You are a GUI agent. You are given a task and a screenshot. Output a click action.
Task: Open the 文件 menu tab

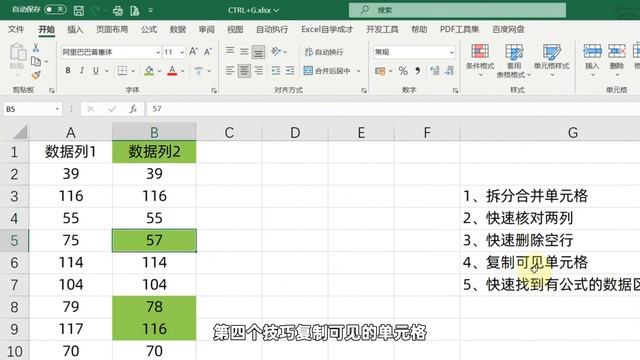[16, 29]
